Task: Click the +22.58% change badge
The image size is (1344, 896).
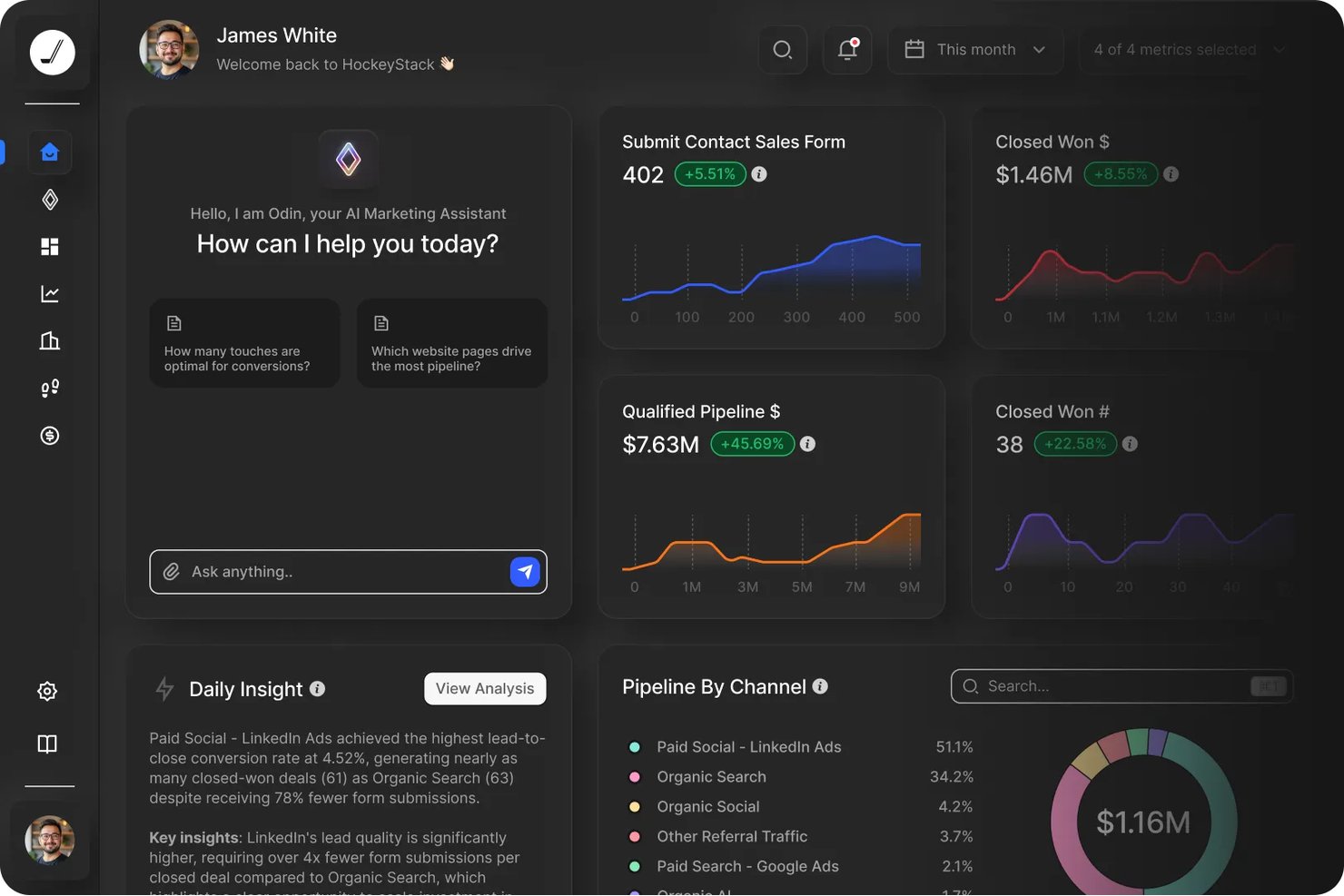Action: [x=1076, y=444]
